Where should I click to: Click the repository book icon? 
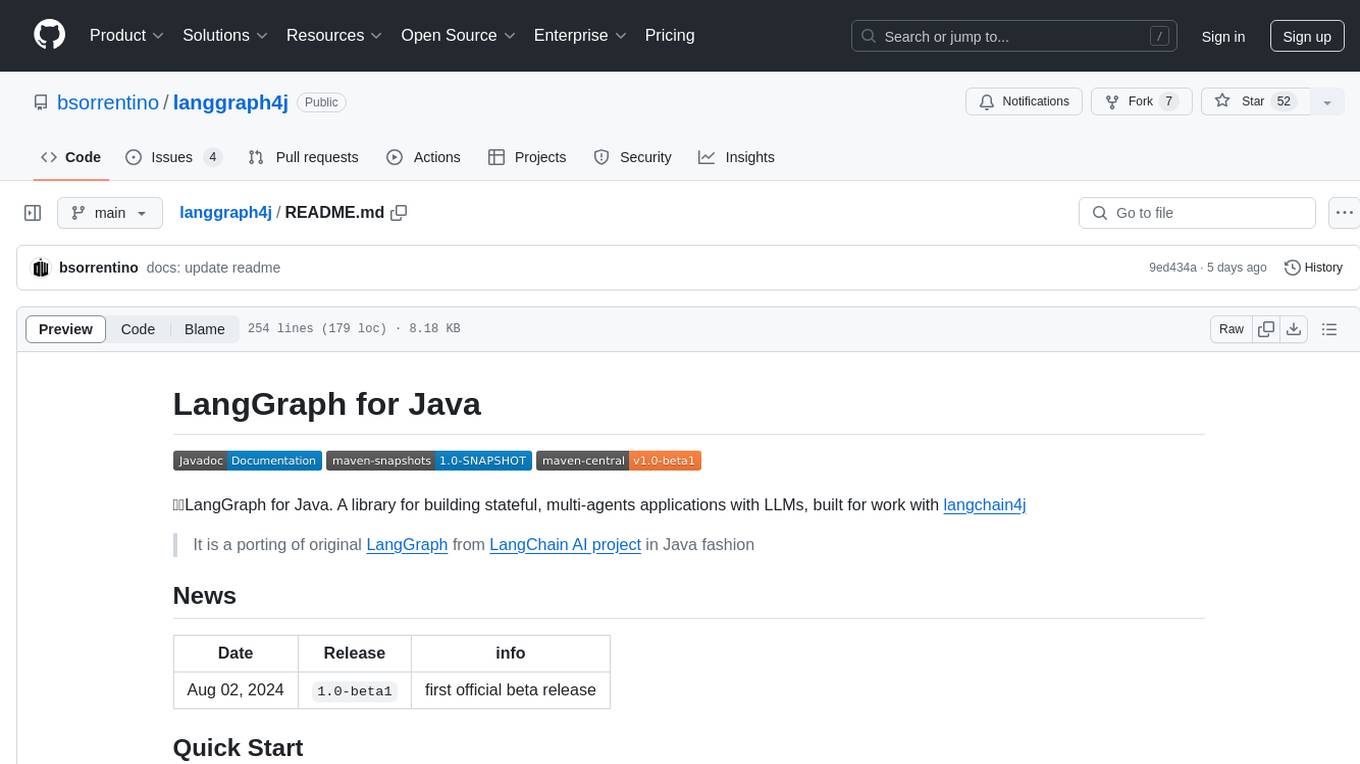coord(41,102)
